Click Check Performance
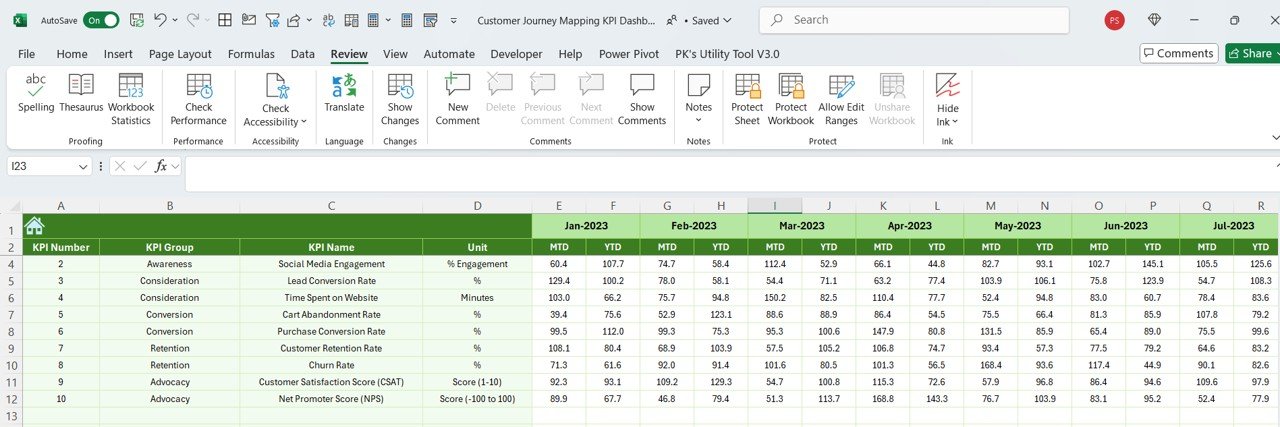 point(199,99)
